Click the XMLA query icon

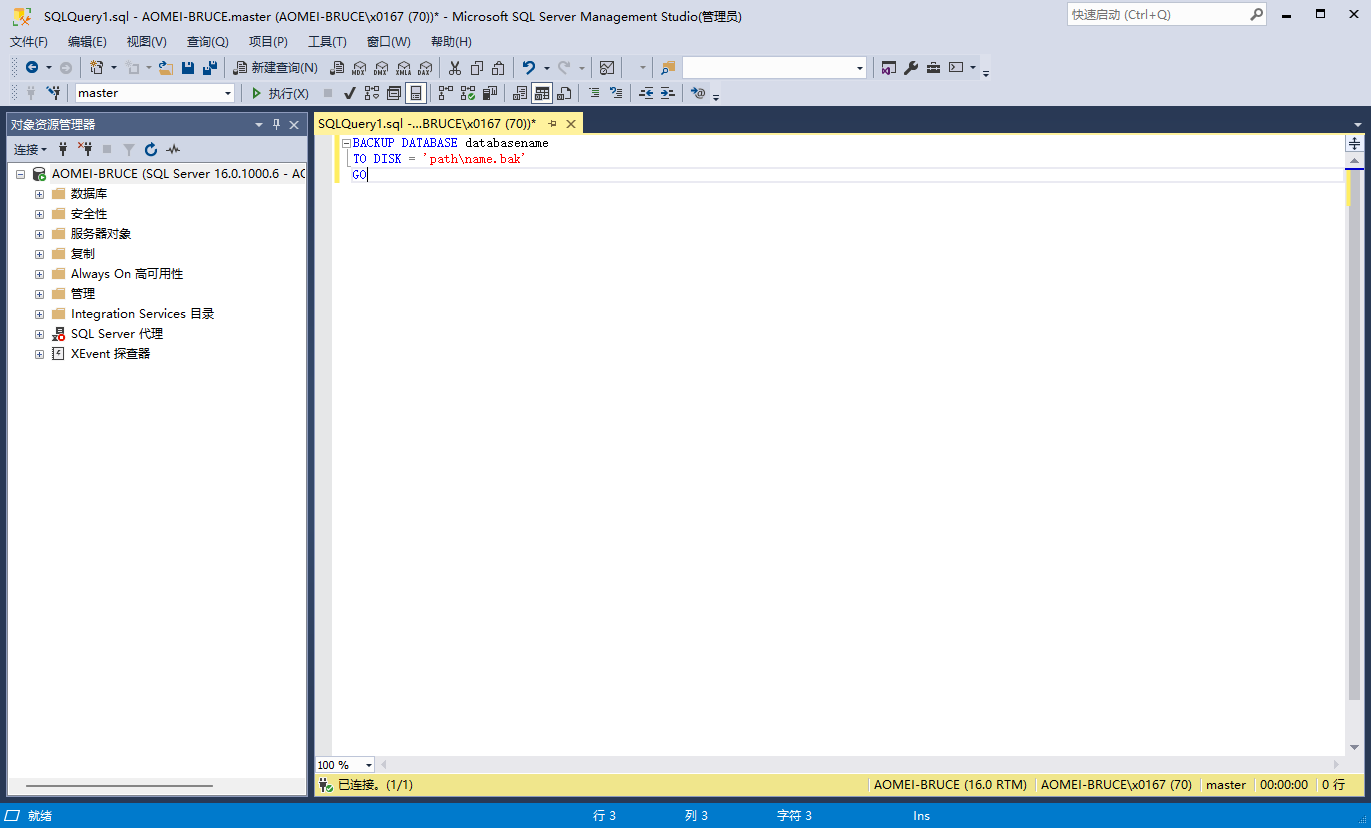click(403, 67)
